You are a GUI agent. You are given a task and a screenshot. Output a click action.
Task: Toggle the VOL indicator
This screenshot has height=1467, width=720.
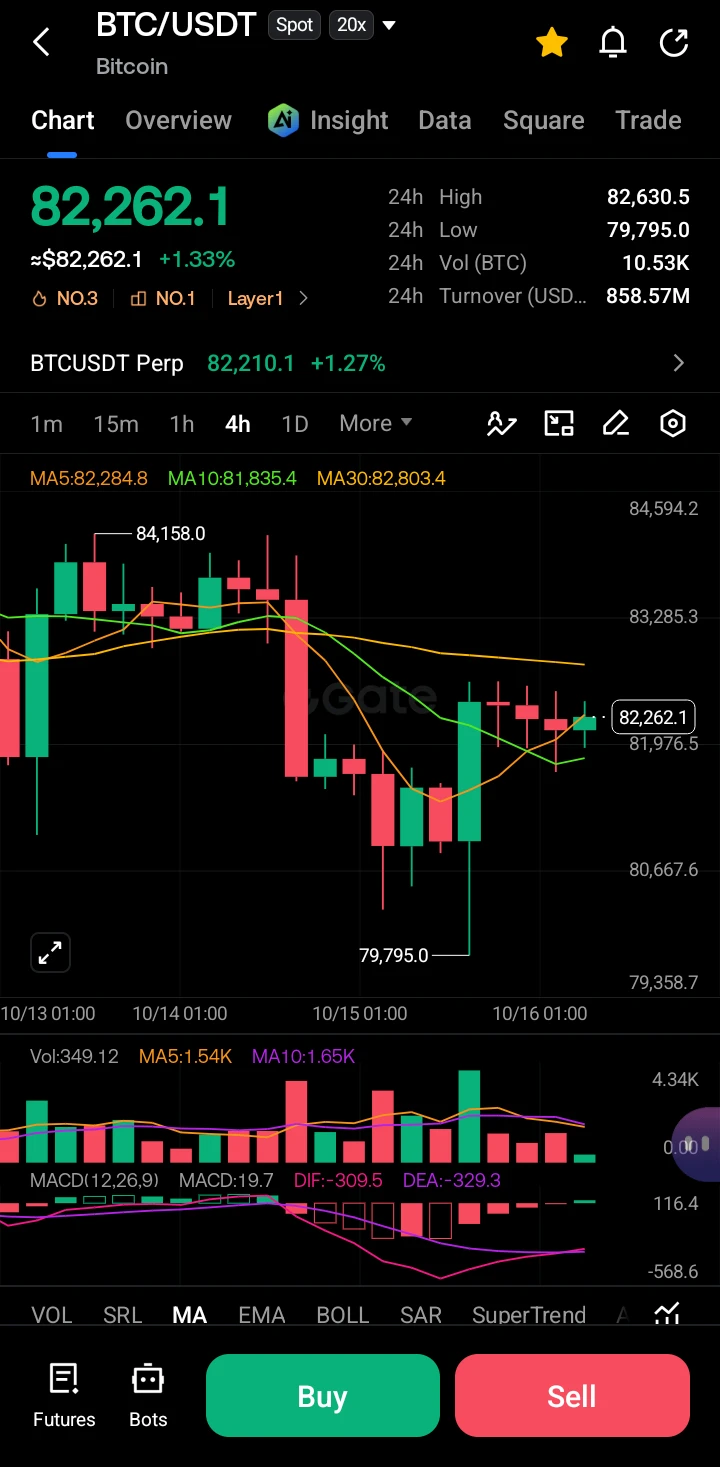pos(52,1314)
